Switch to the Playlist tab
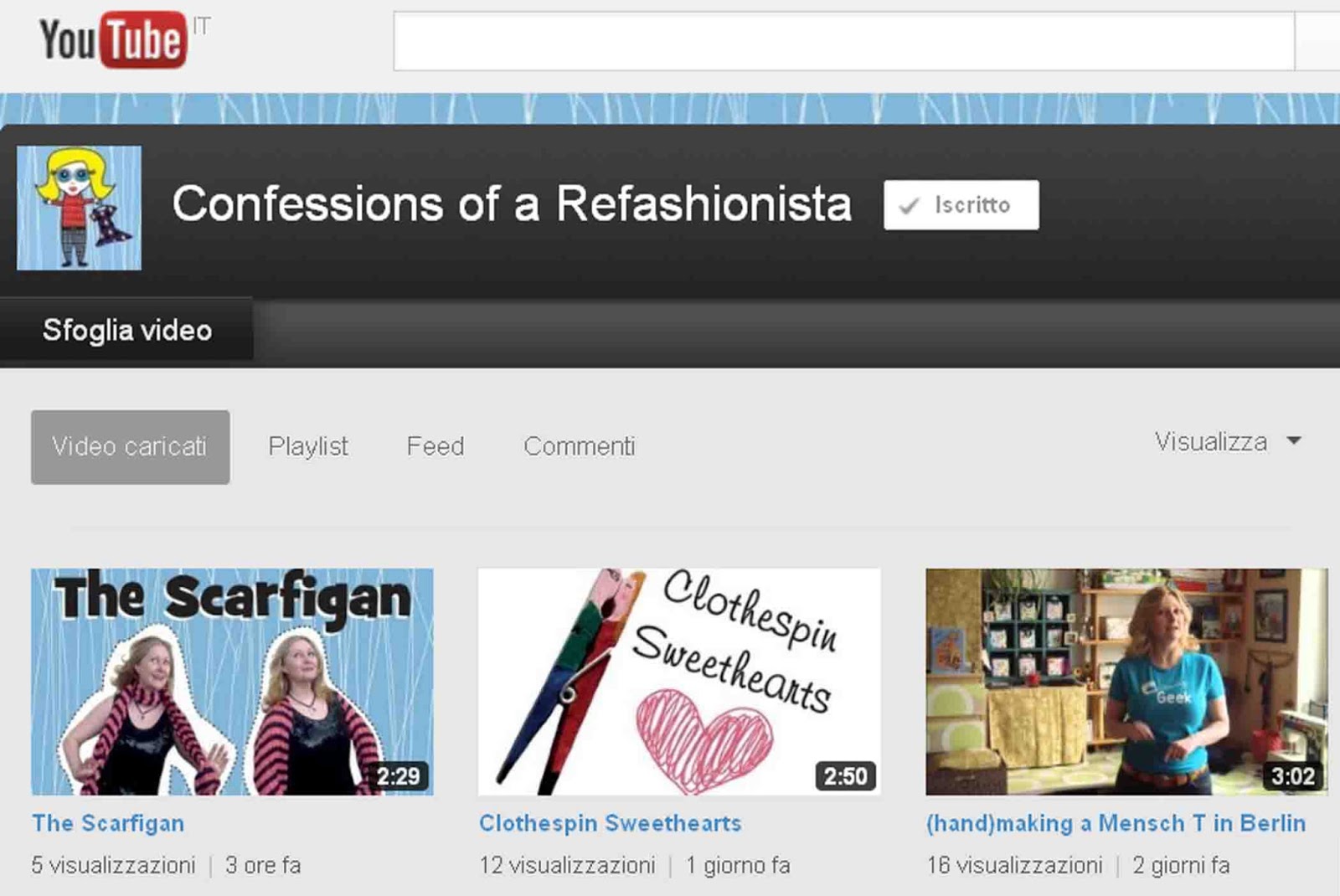 pyautogui.click(x=308, y=446)
